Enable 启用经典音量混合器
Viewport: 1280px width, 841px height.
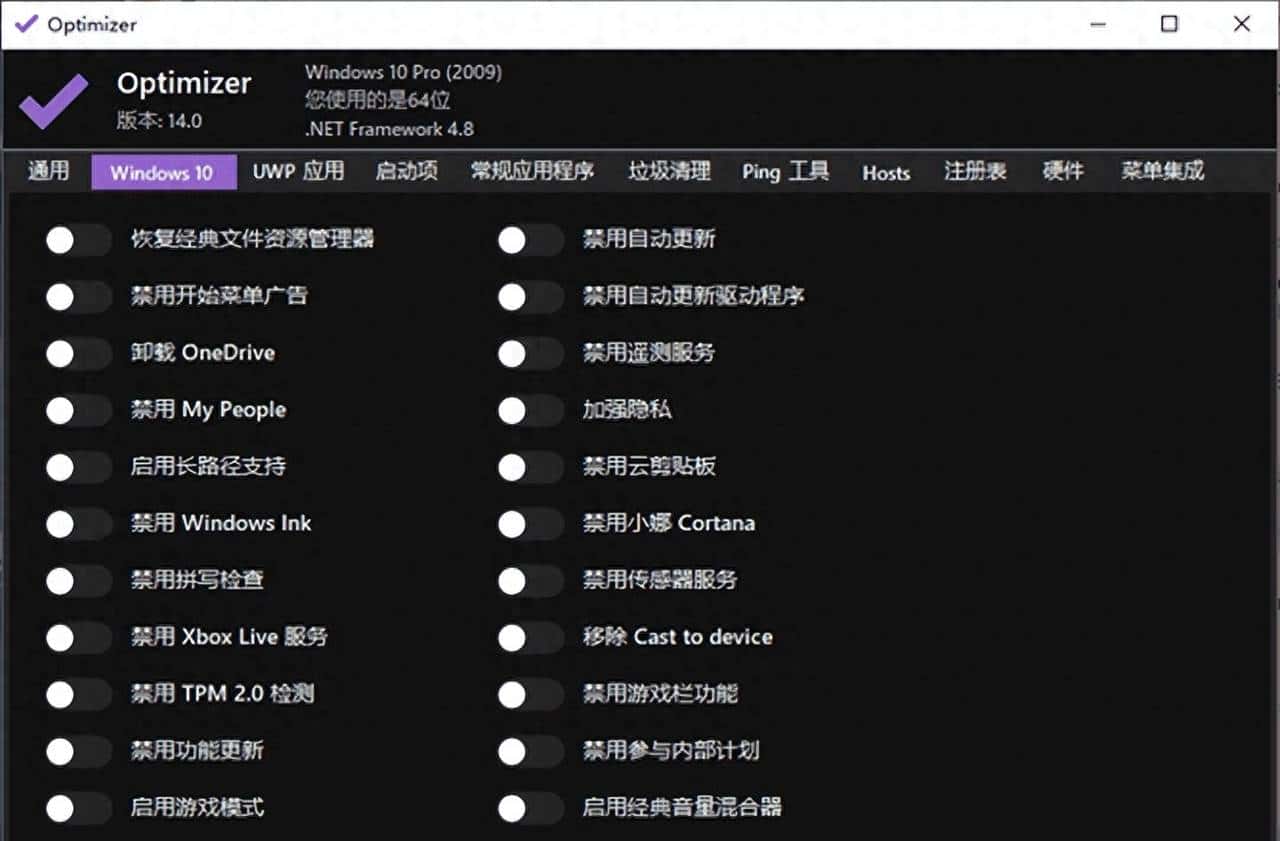tap(529, 808)
